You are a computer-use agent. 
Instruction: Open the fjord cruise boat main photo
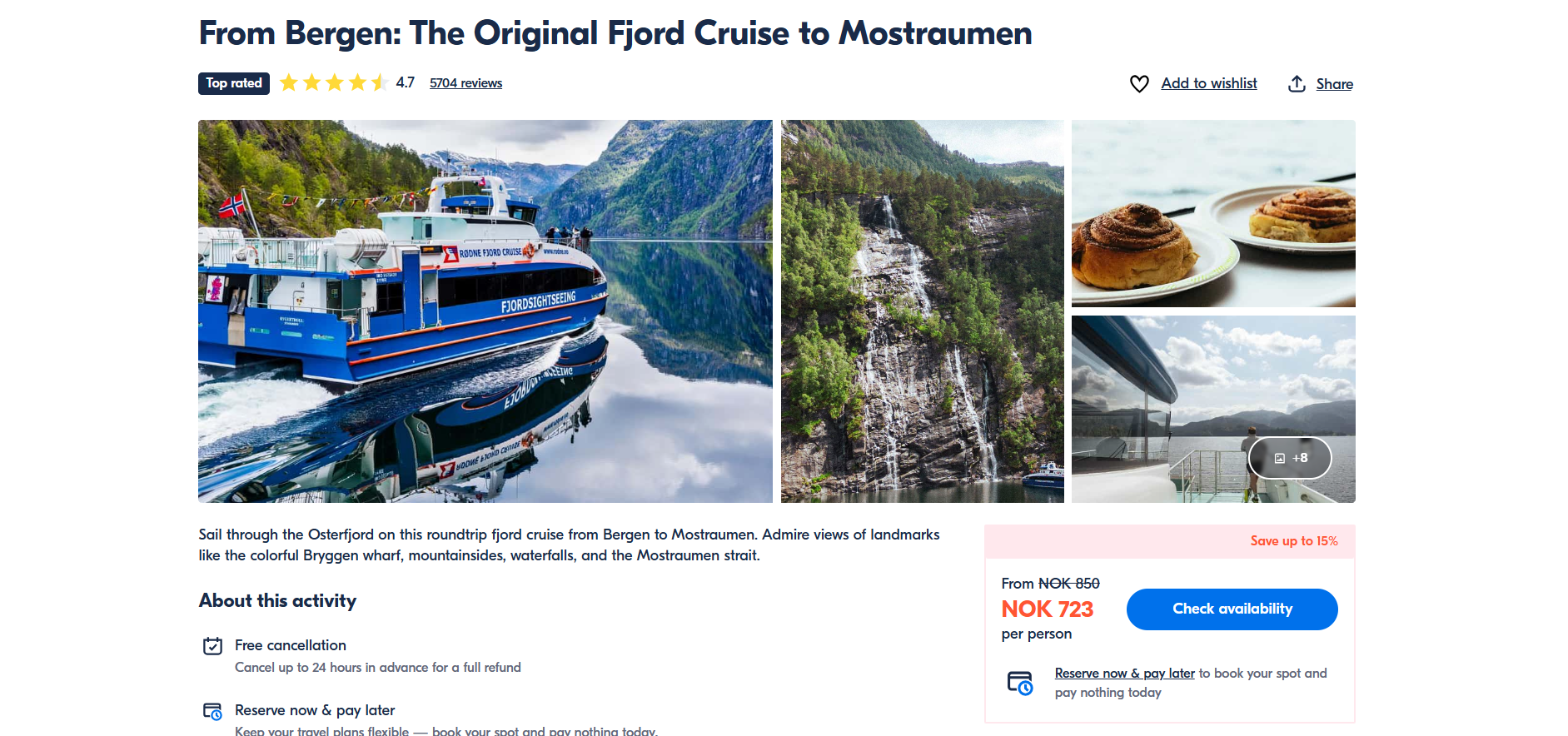(485, 311)
